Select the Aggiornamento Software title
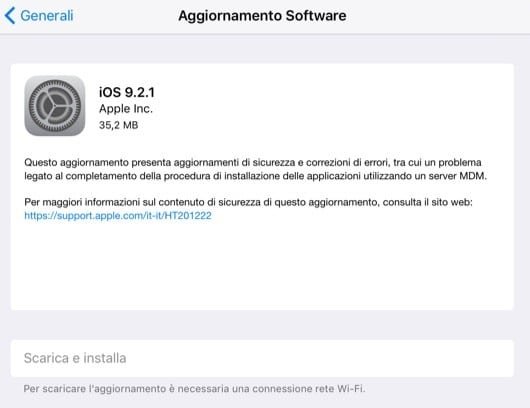The image size is (530, 408). pos(262,16)
